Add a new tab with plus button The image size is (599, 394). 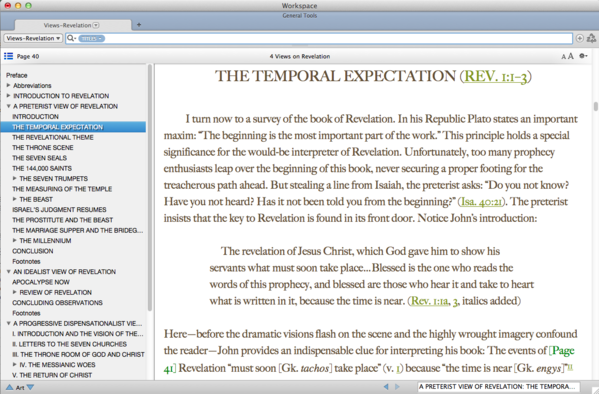tap(139, 25)
